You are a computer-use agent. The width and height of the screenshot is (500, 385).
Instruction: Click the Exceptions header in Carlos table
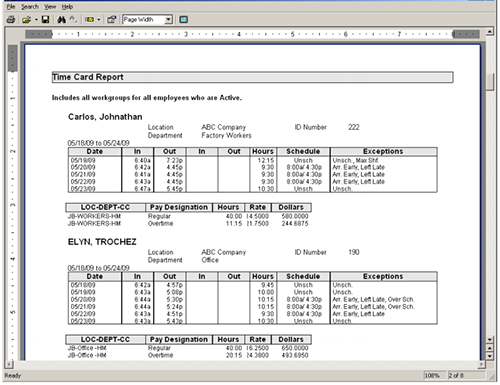pos(383,151)
